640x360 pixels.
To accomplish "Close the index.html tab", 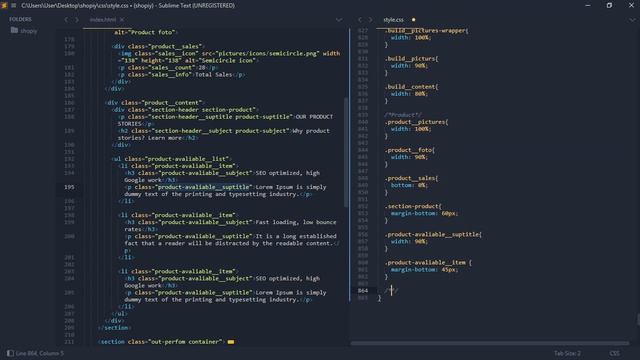I will (x=122, y=20).
